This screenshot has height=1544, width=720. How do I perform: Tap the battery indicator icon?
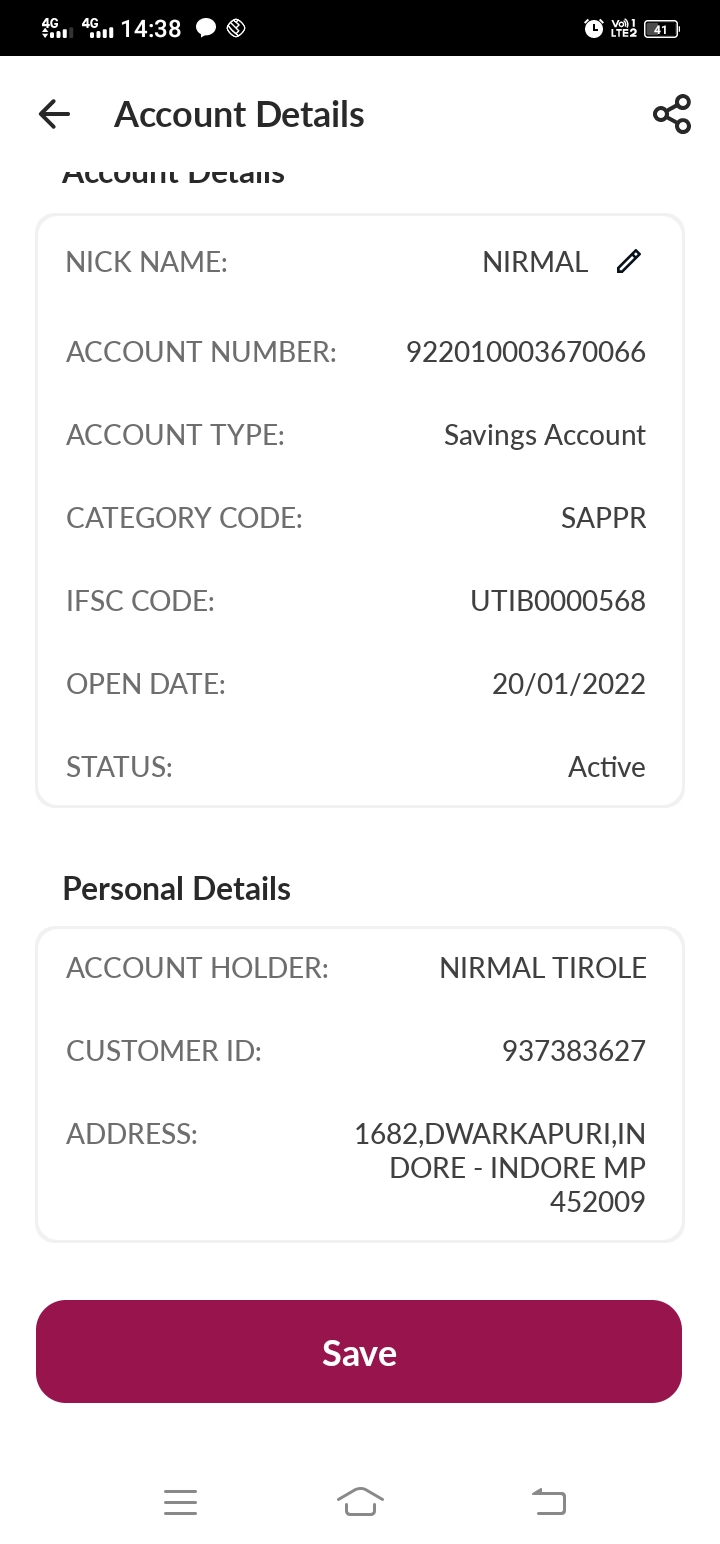662,29
